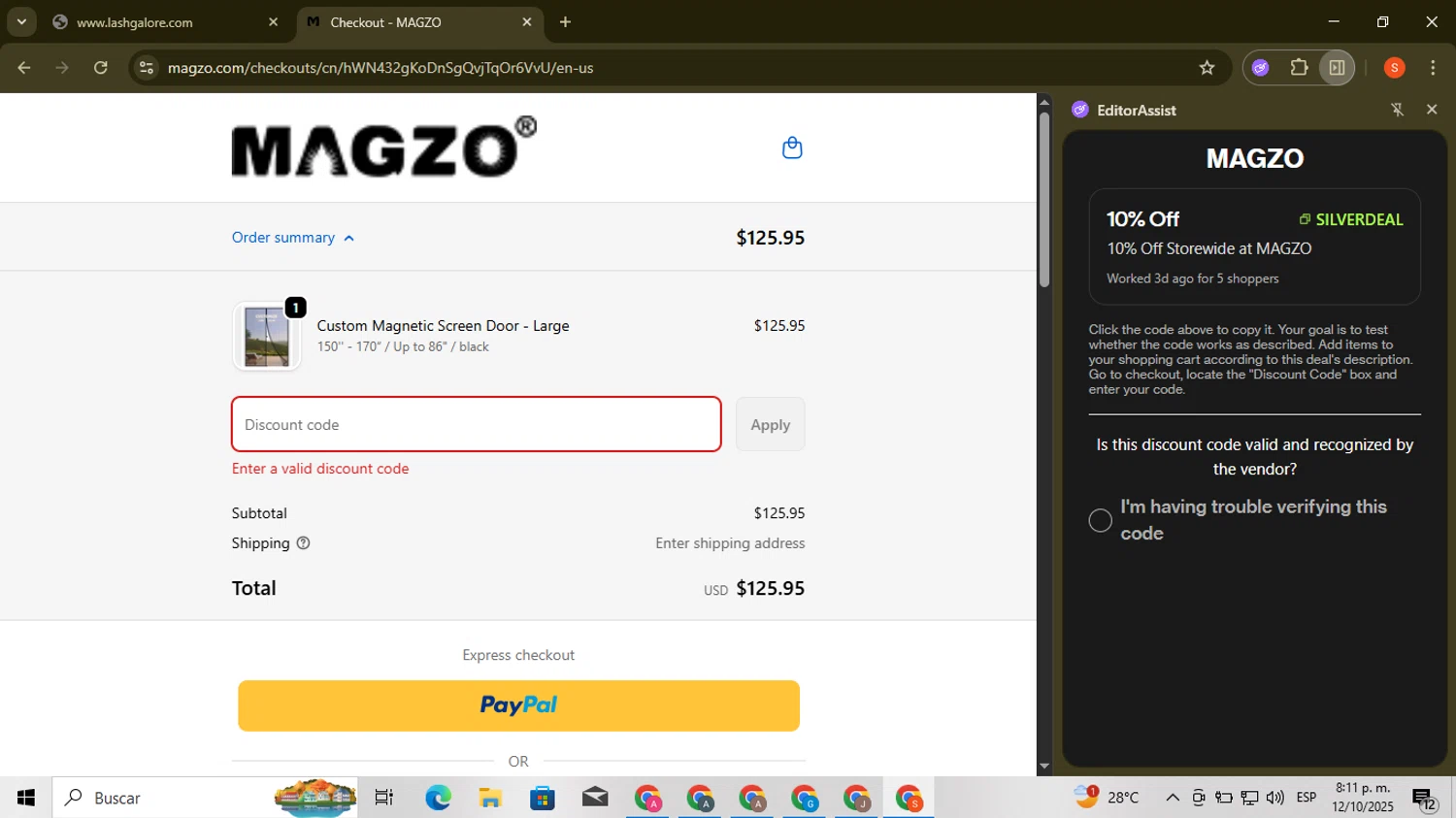This screenshot has height=818, width=1456.
Task: Launch Microsoft Edge from the taskbar
Action: pyautogui.click(x=438, y=798)
